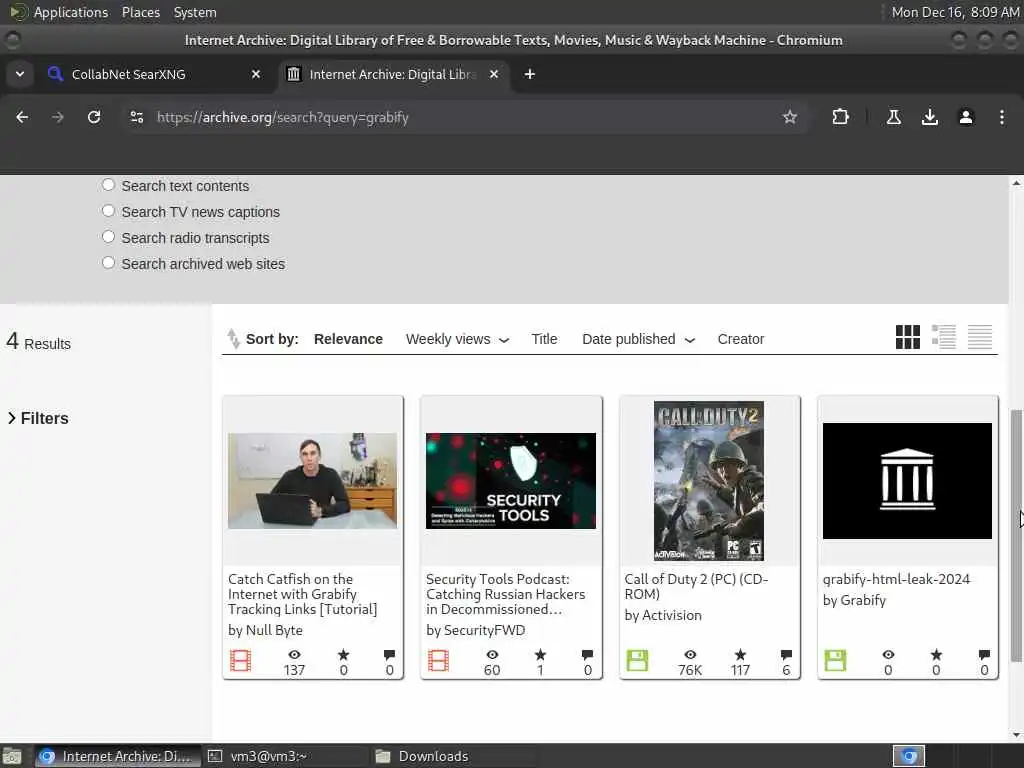Open site information icon in address bar
The image size is (1024, 768).
point(136,117)
